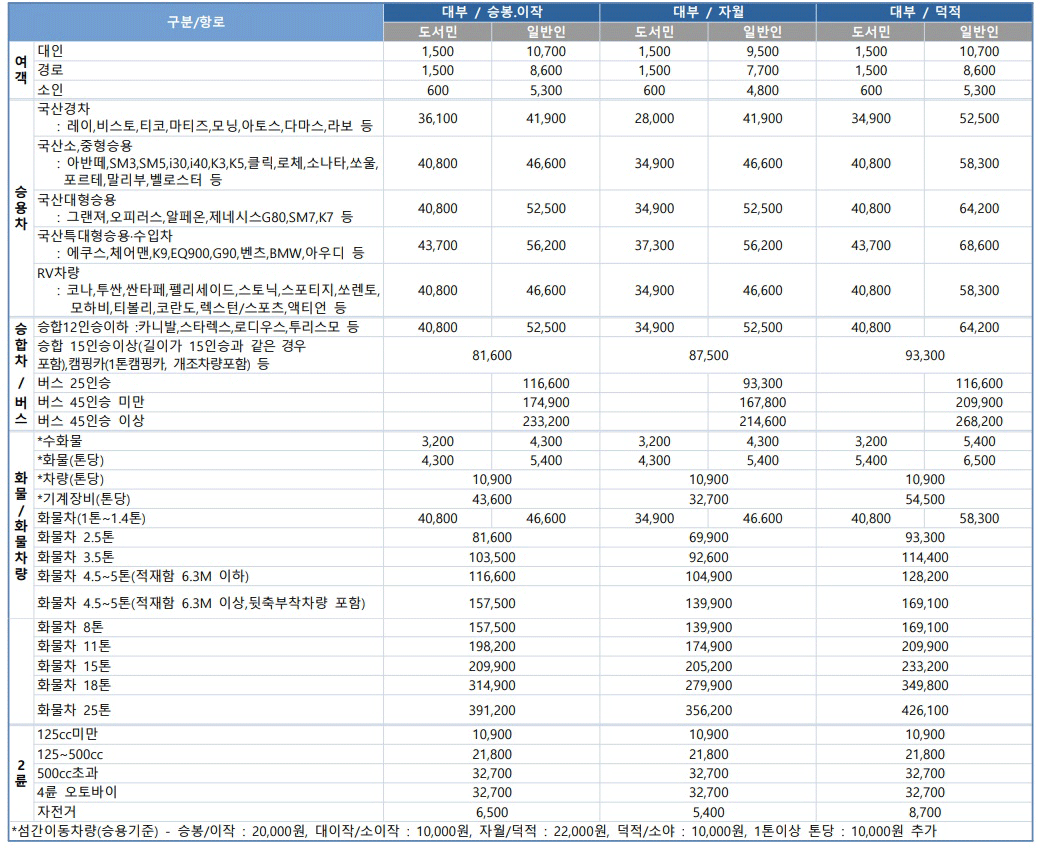Image resolution: width=1040 pixels, height=848 pixels.
Task: Click the 대부 / 덕적 route header
Action: pyautogui.click(x=925, y=12)
